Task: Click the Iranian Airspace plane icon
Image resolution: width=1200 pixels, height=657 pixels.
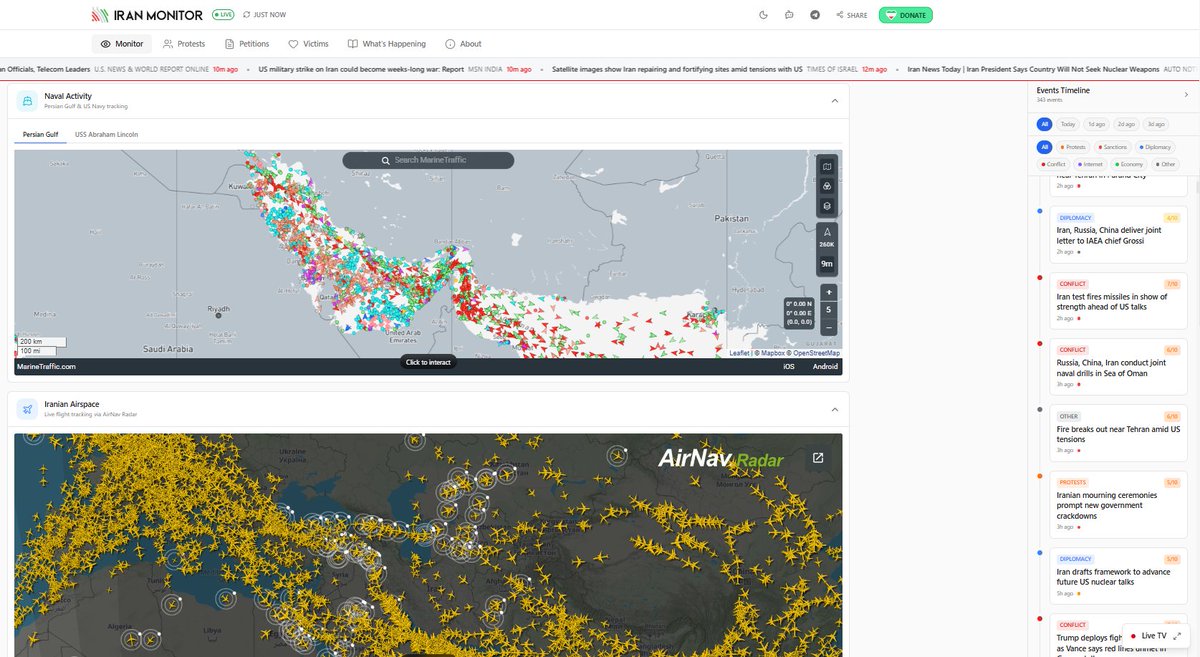Action: tap(26, 409)
